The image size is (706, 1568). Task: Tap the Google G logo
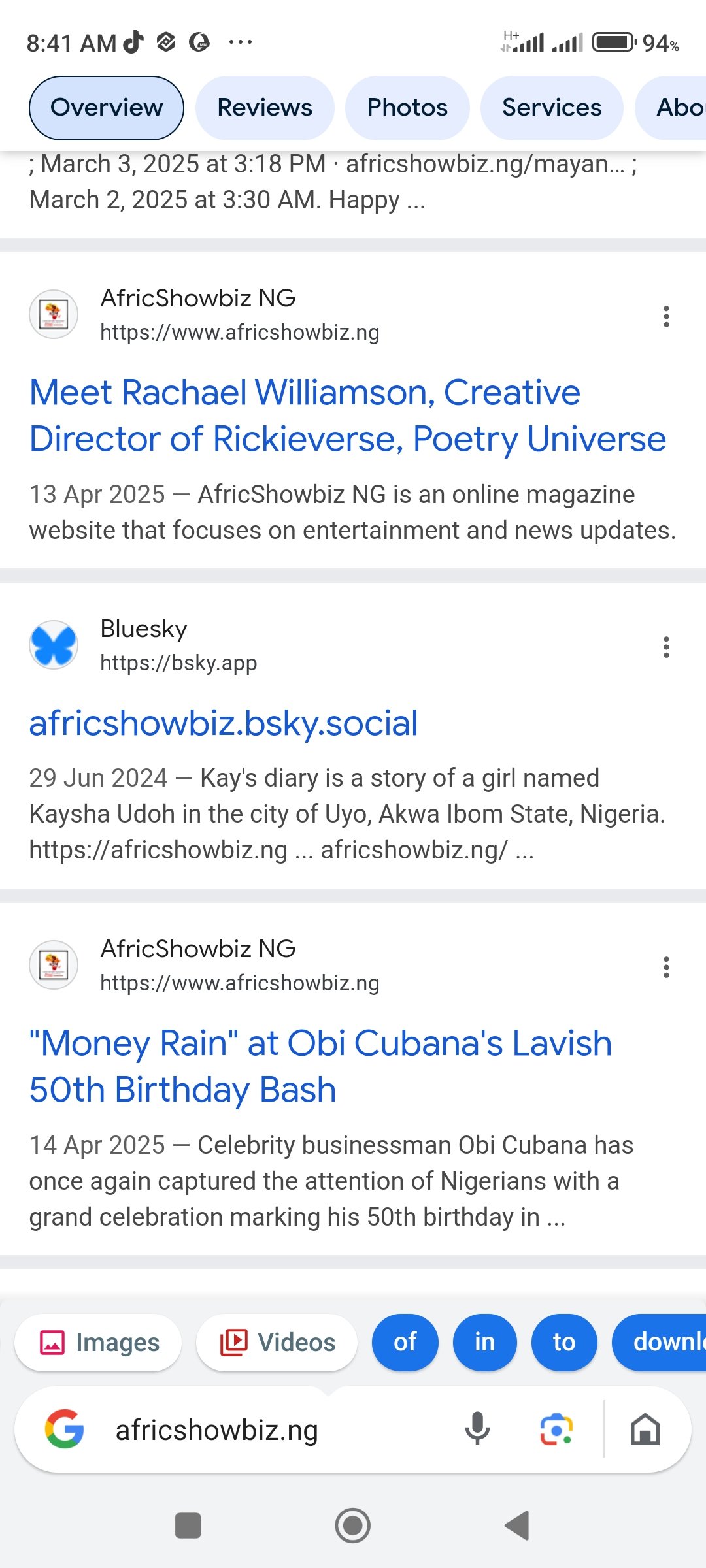(65, 1429)
